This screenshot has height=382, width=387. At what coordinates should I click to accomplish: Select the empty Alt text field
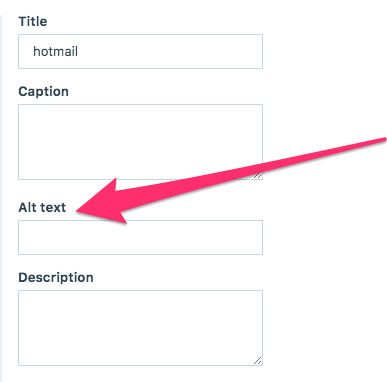coord(140,237)
